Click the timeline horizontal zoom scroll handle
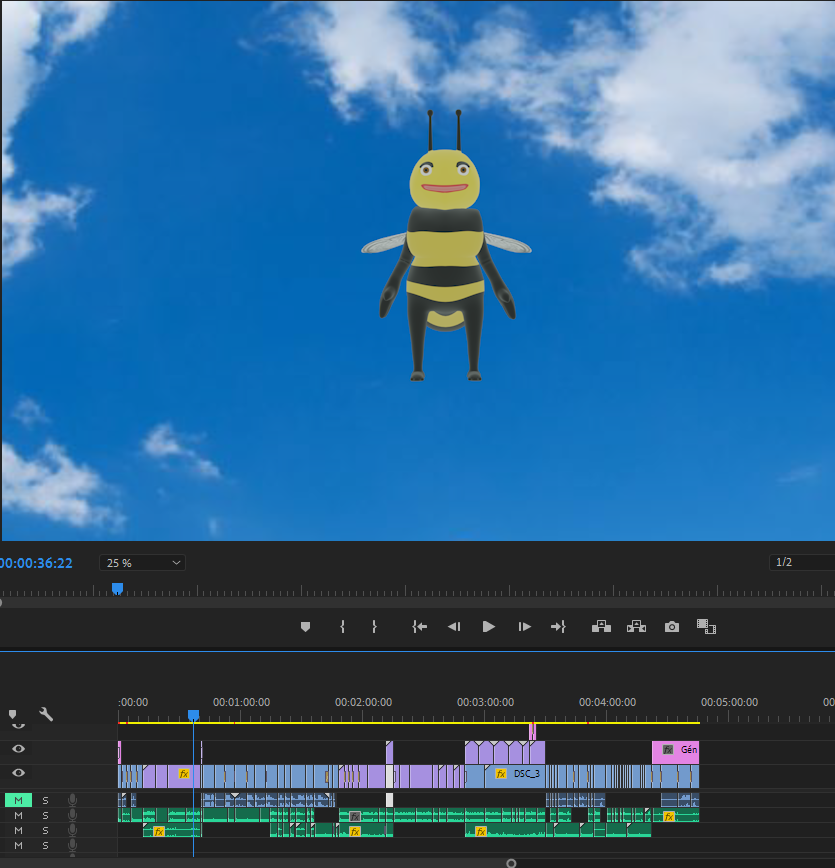Viewport: 835px width, 868px height. click(x=511, y=863)
